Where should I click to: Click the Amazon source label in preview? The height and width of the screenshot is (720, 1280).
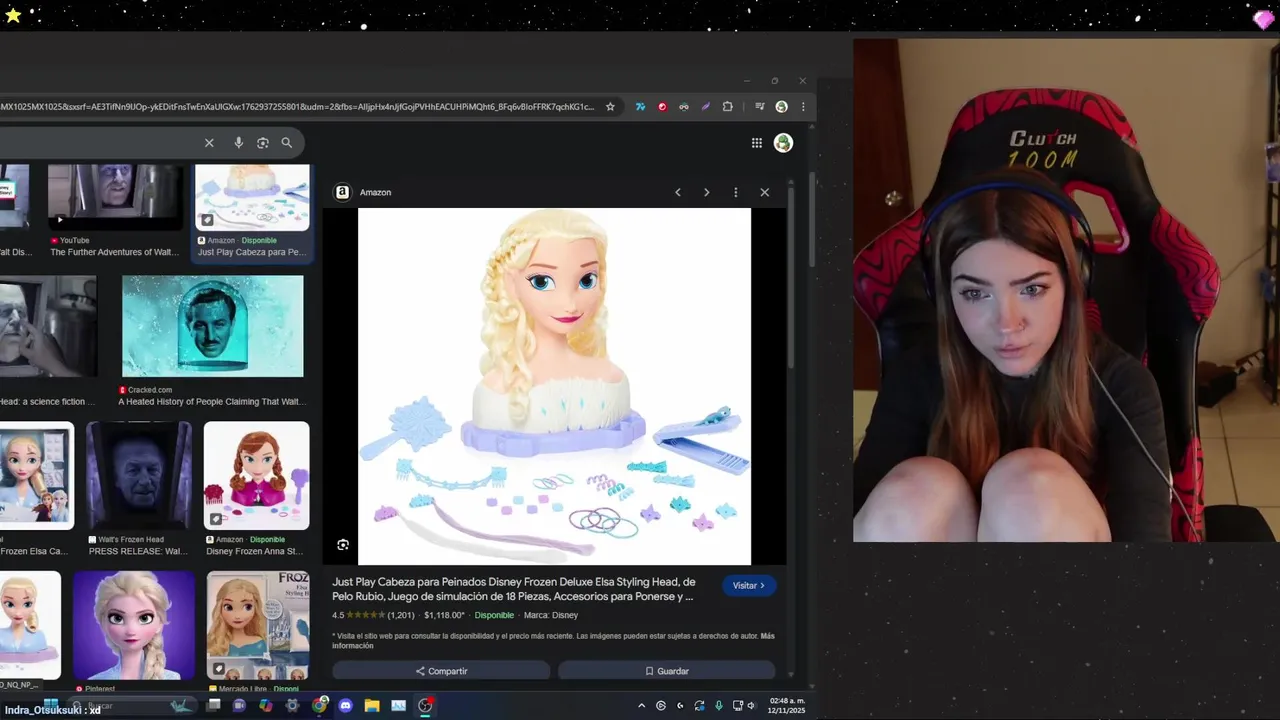(375, 192)
